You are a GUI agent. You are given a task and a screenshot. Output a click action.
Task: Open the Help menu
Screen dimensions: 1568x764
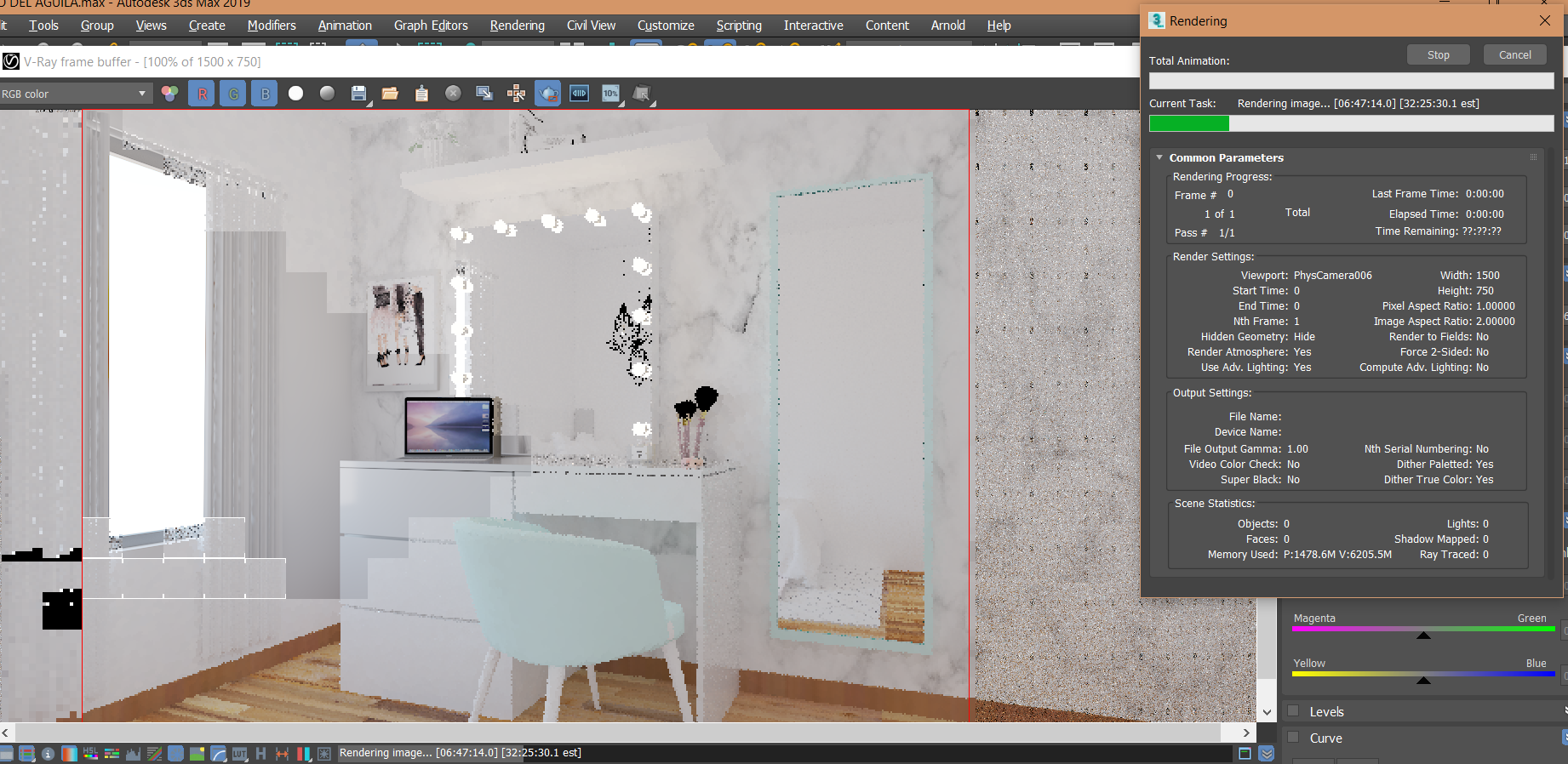click(999, 26)
